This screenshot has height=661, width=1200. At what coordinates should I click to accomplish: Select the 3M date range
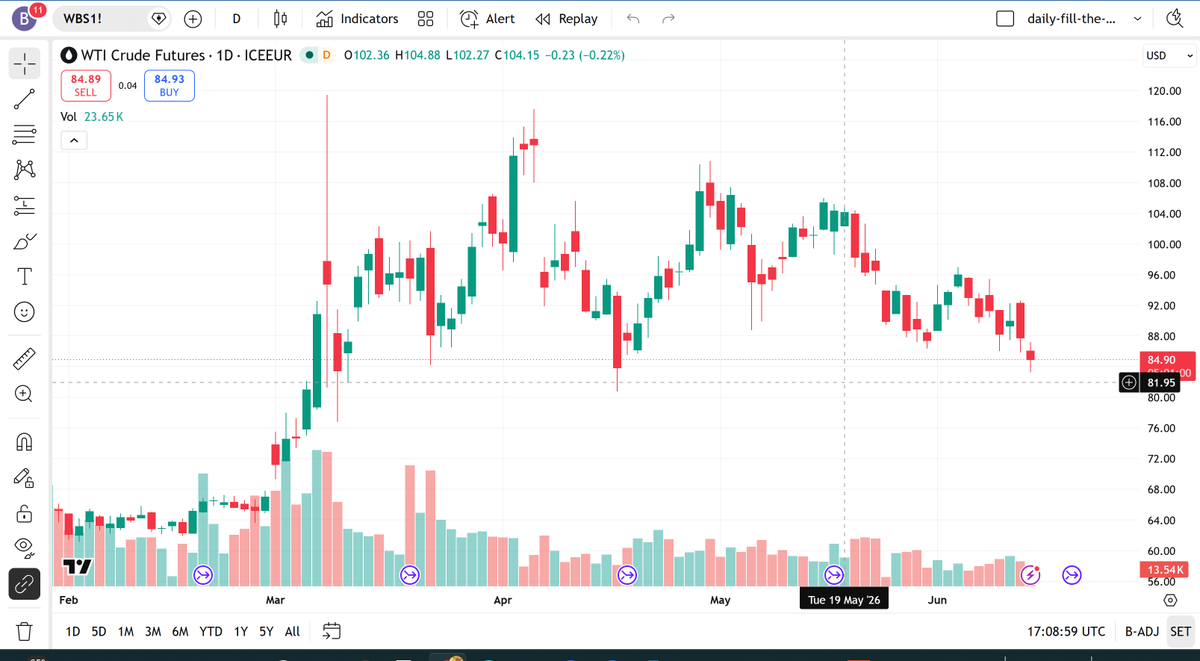(x=153, y=631)
